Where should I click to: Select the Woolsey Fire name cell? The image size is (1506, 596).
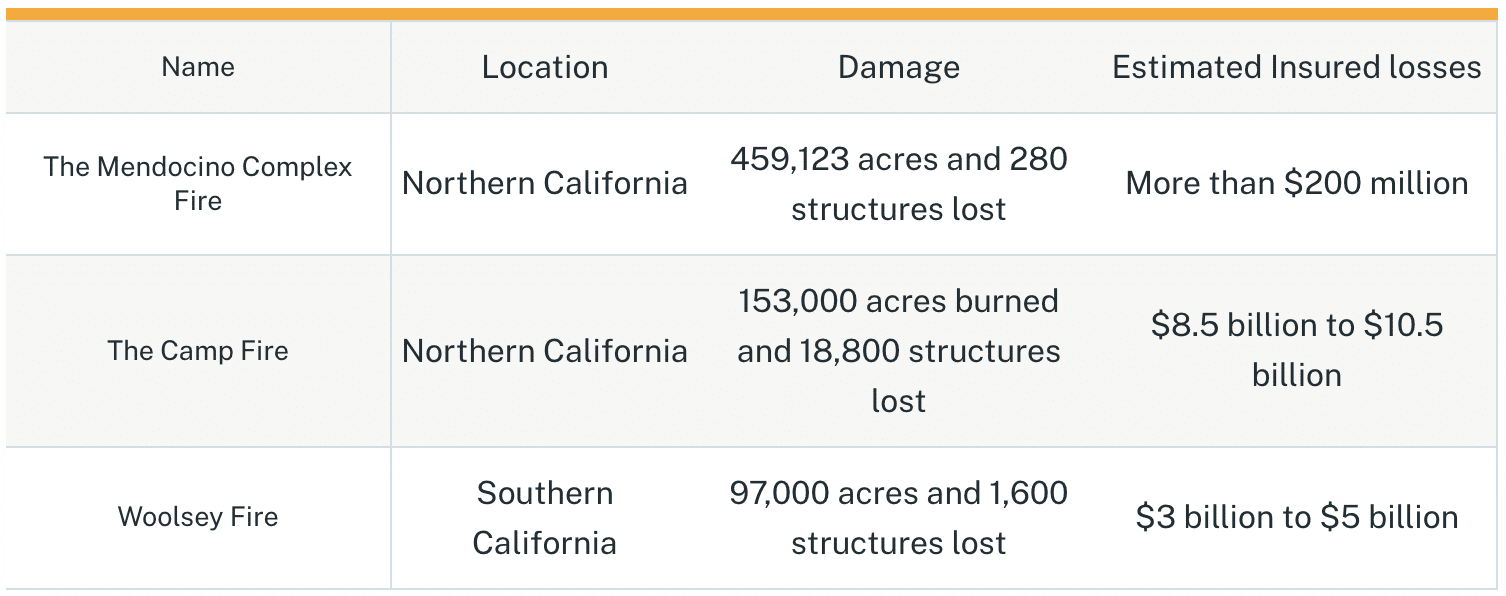tap(198, 517)
